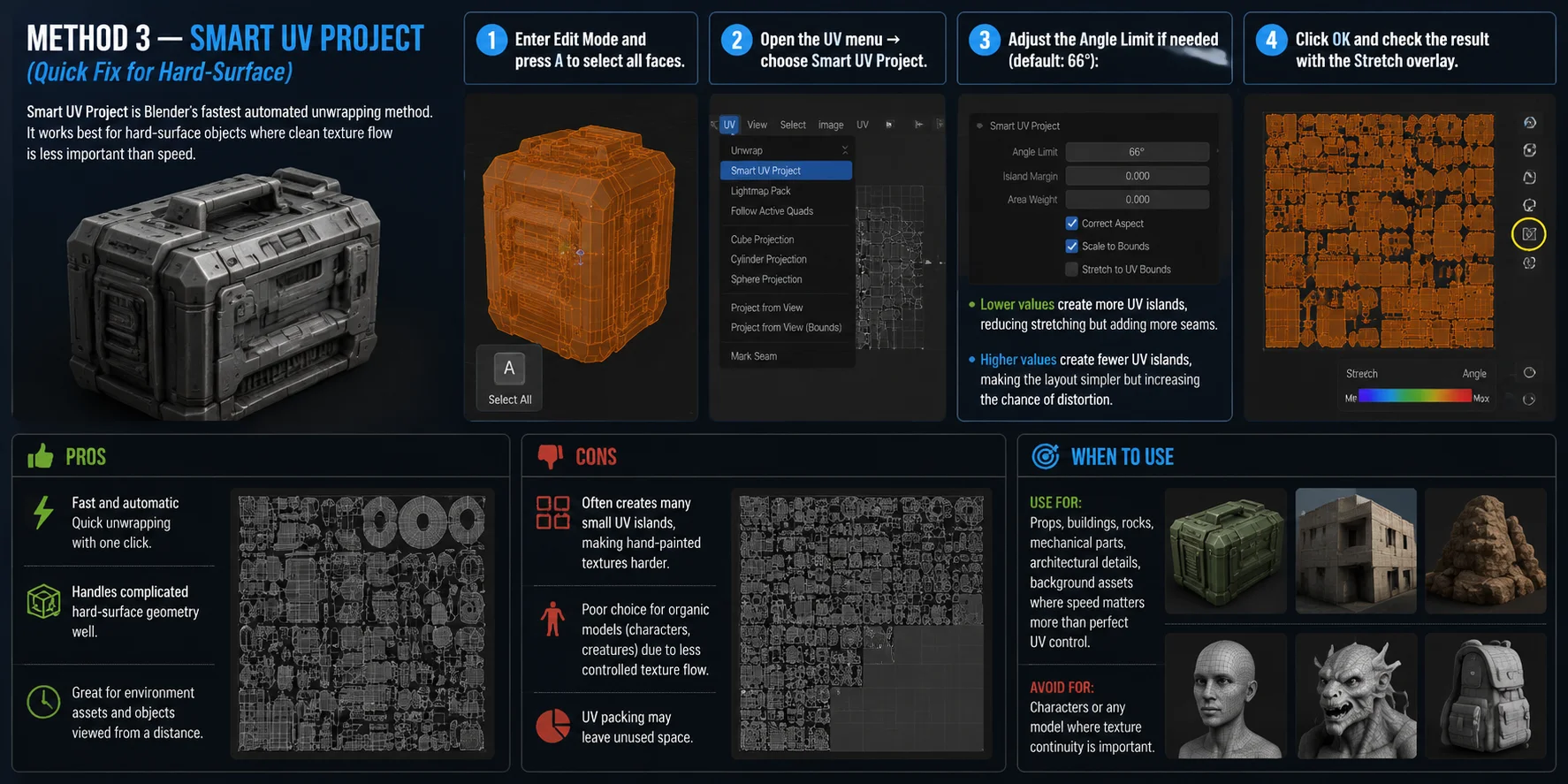
Task: Click the PROS thumbs-up icon
Action: tap(41, 456)
